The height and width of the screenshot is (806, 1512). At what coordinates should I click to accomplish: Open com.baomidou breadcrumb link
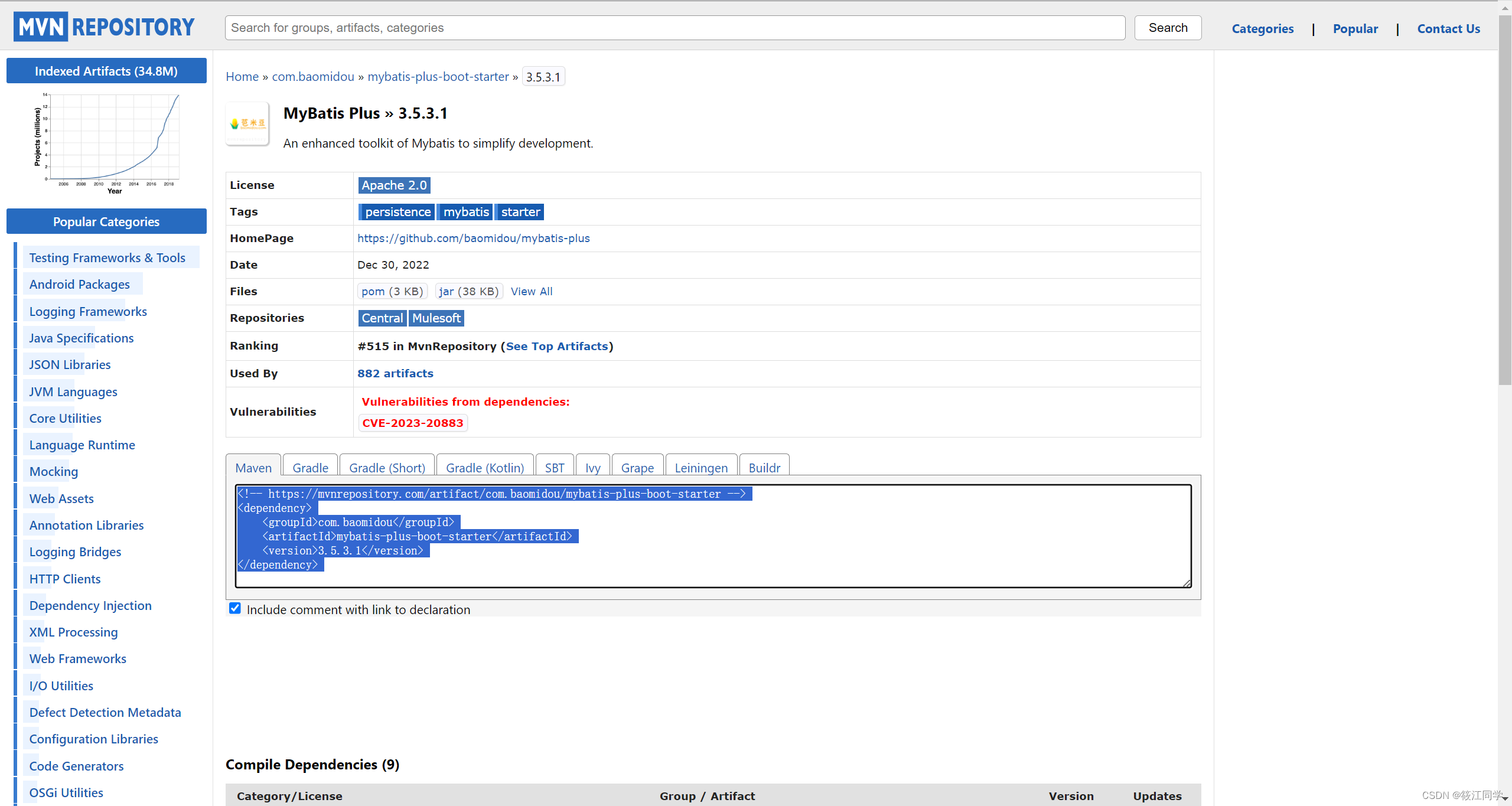pos(313,77)
